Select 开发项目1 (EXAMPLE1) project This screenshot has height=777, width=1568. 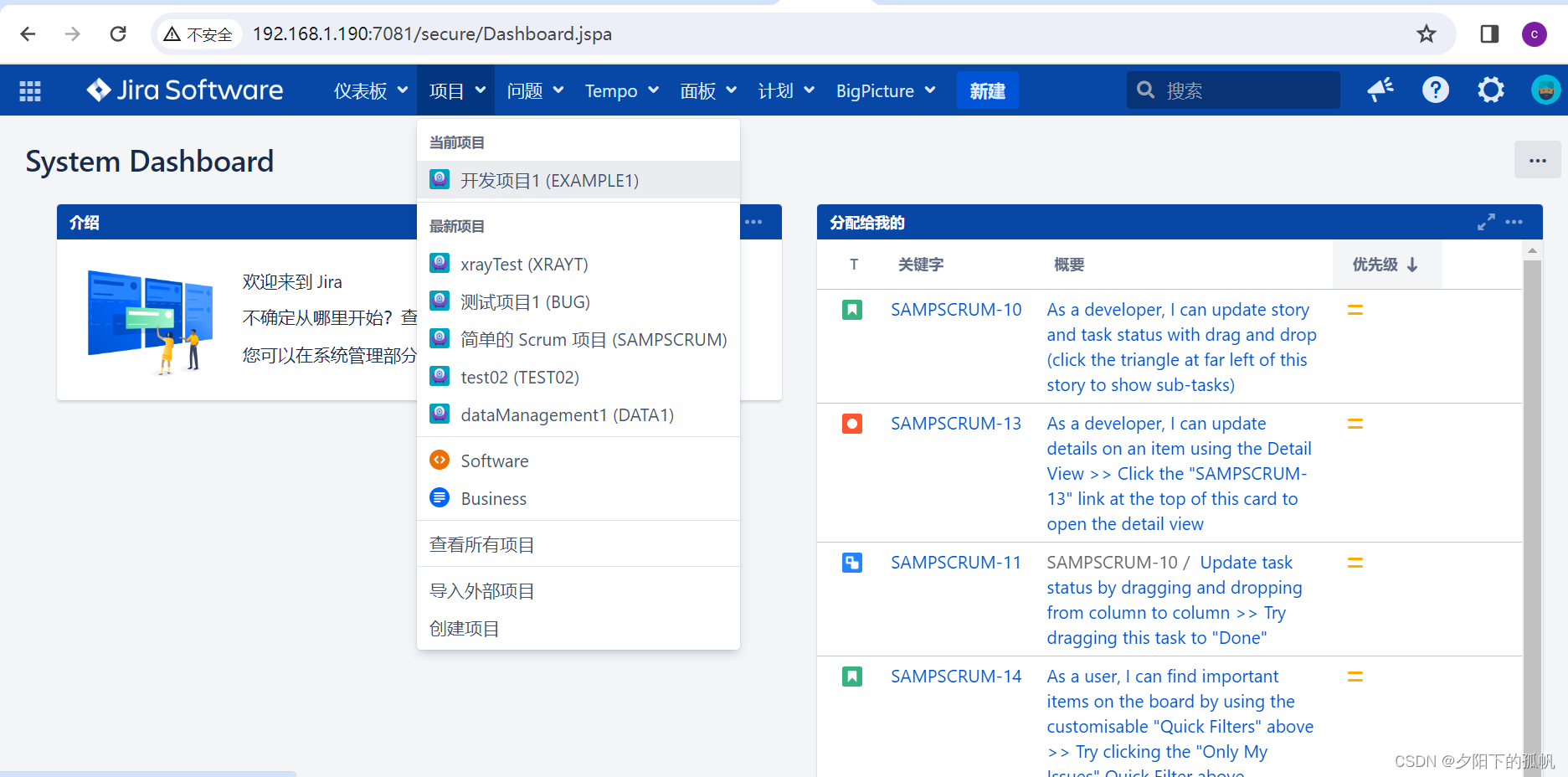[x=578, y=180]
